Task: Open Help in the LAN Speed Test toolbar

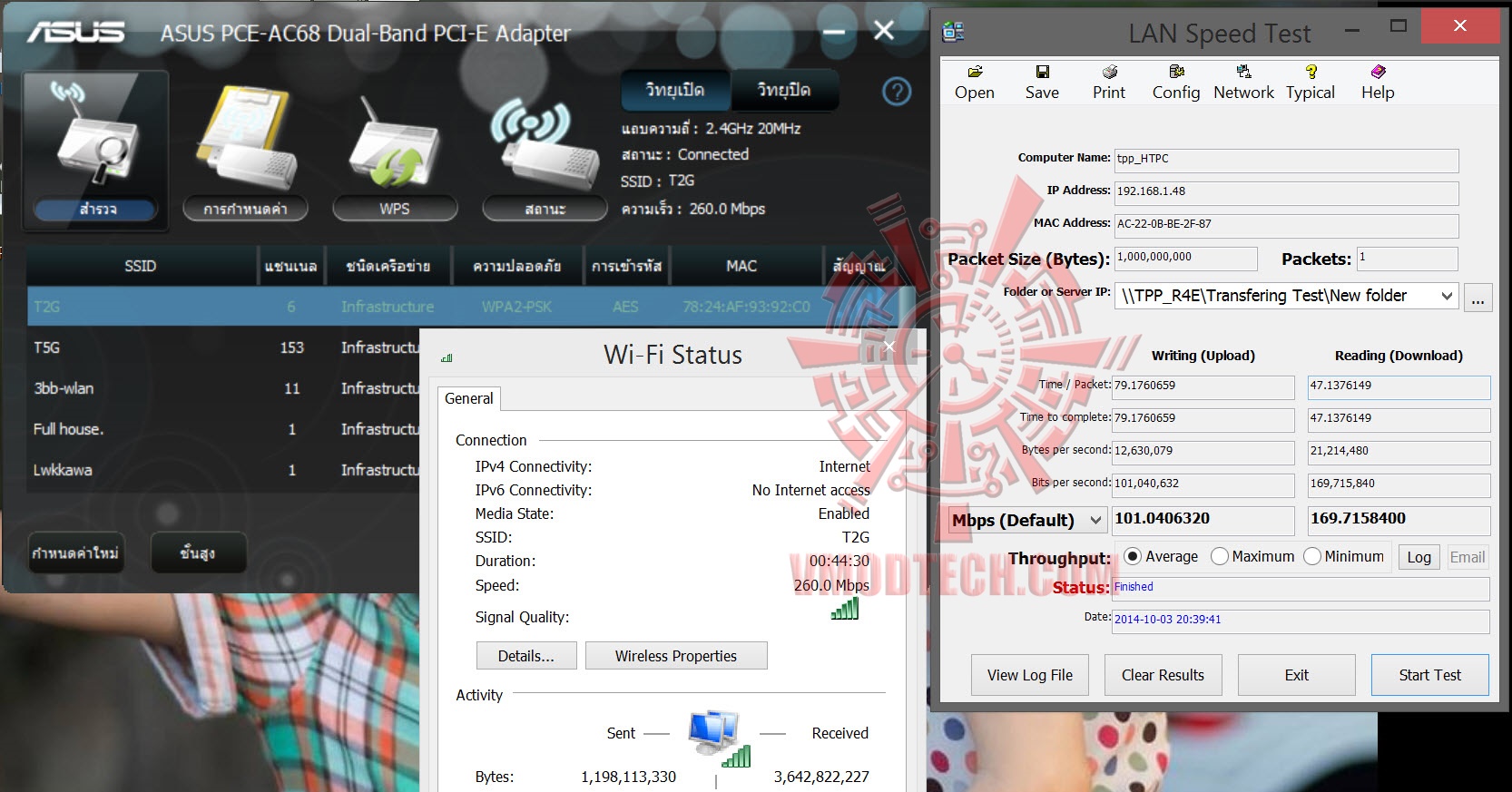Action: point(1378,83)
